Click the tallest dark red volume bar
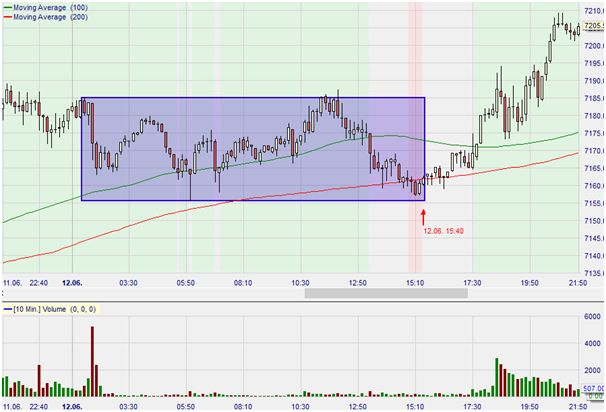 (x=92, y=361)
